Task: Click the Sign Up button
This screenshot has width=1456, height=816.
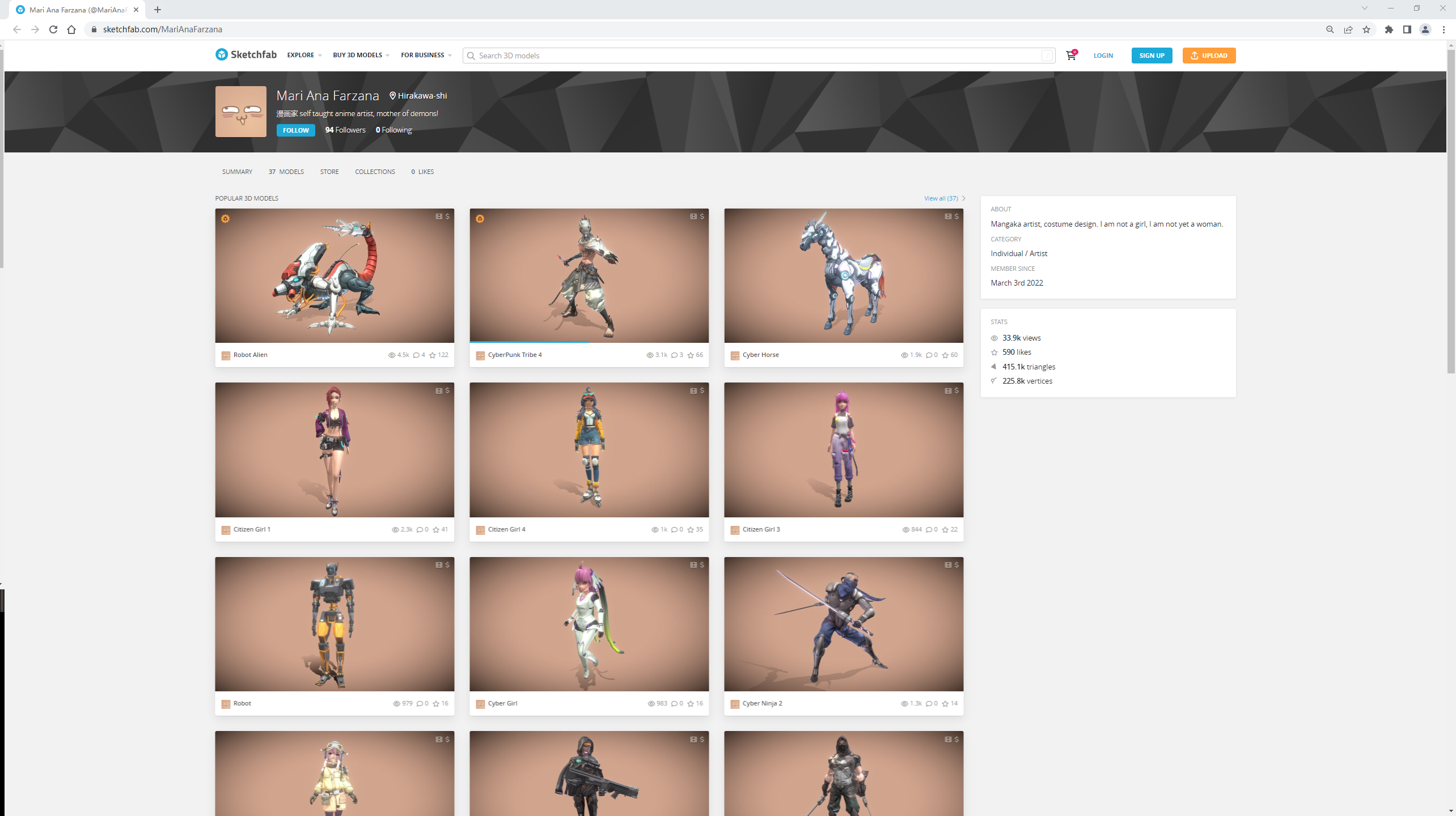Action: point(1152,56)
